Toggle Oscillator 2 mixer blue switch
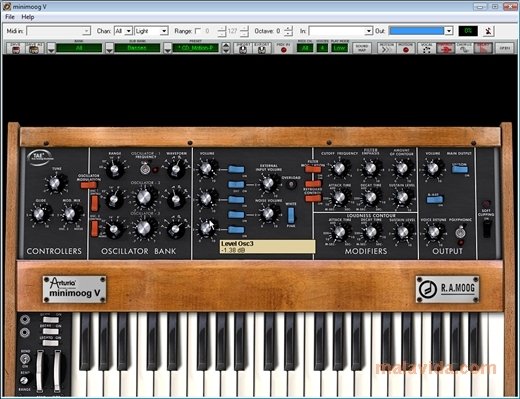The height and width of the screenshot is (399, 520). 236,200
